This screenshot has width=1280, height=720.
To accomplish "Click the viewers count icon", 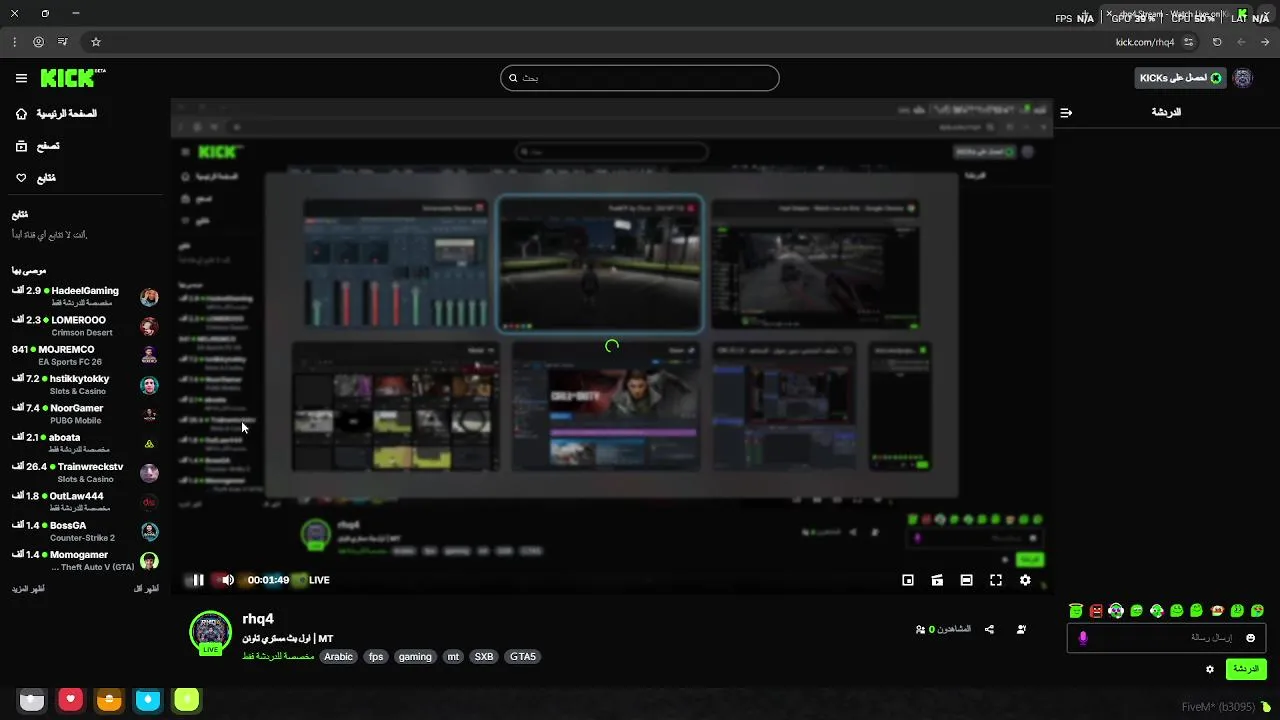I will coord(920,629).
